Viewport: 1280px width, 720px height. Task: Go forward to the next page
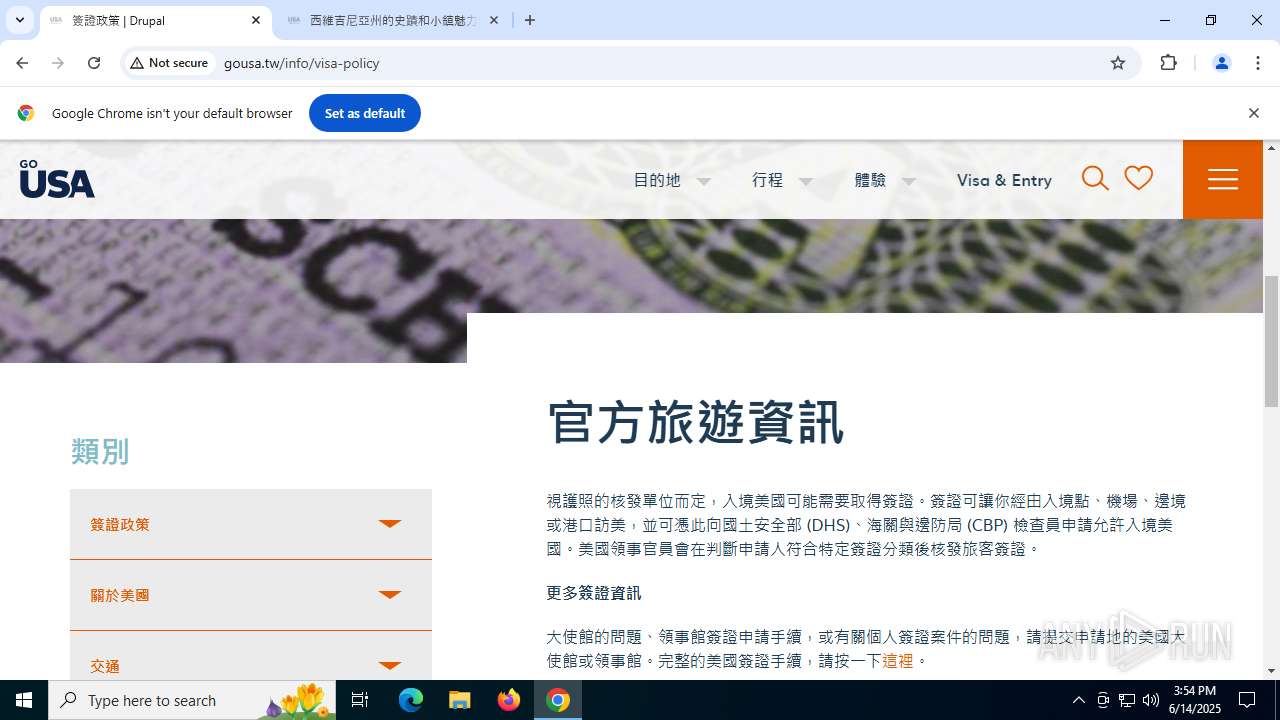coord(58,63)
